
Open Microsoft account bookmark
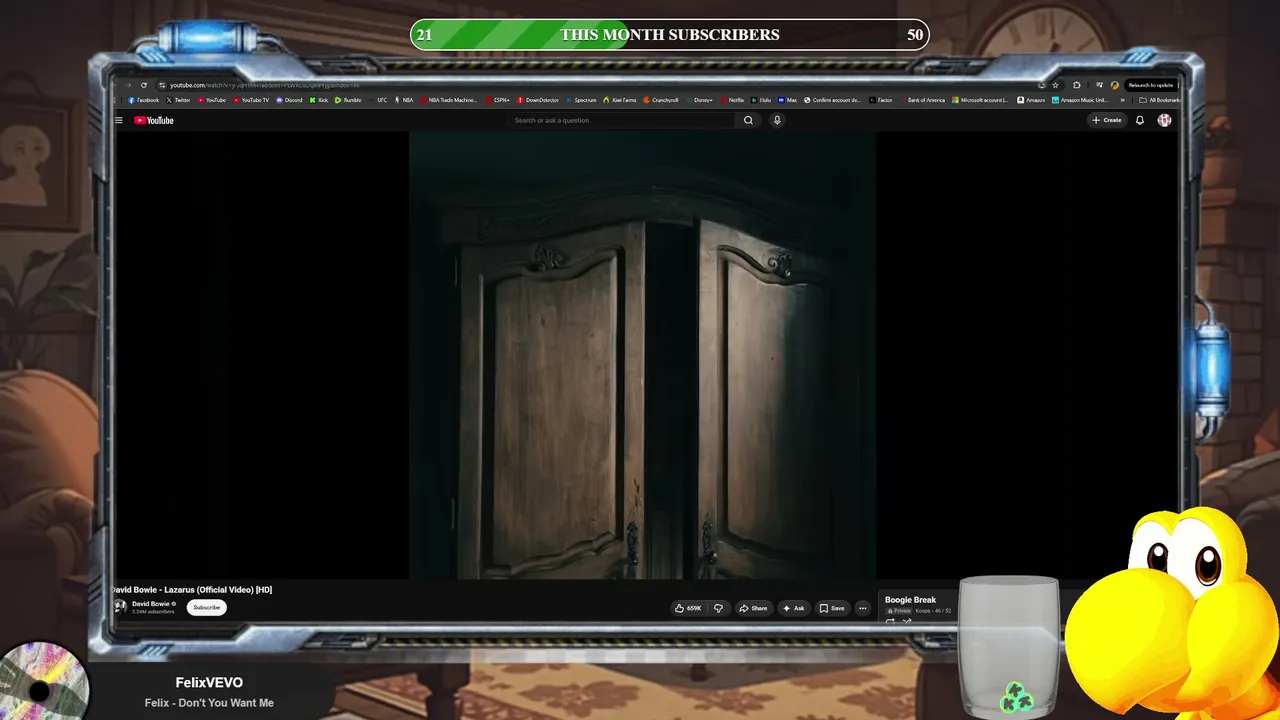point(980,100)
